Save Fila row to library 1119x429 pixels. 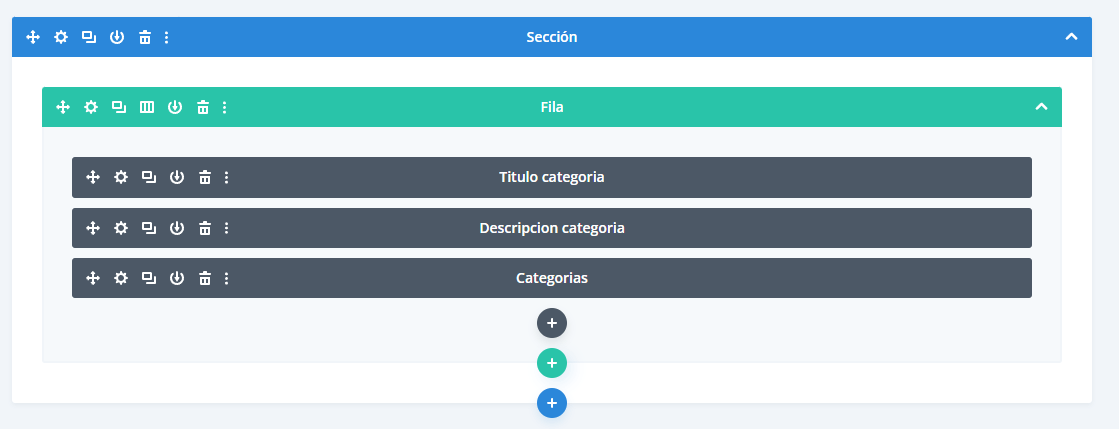175,107
